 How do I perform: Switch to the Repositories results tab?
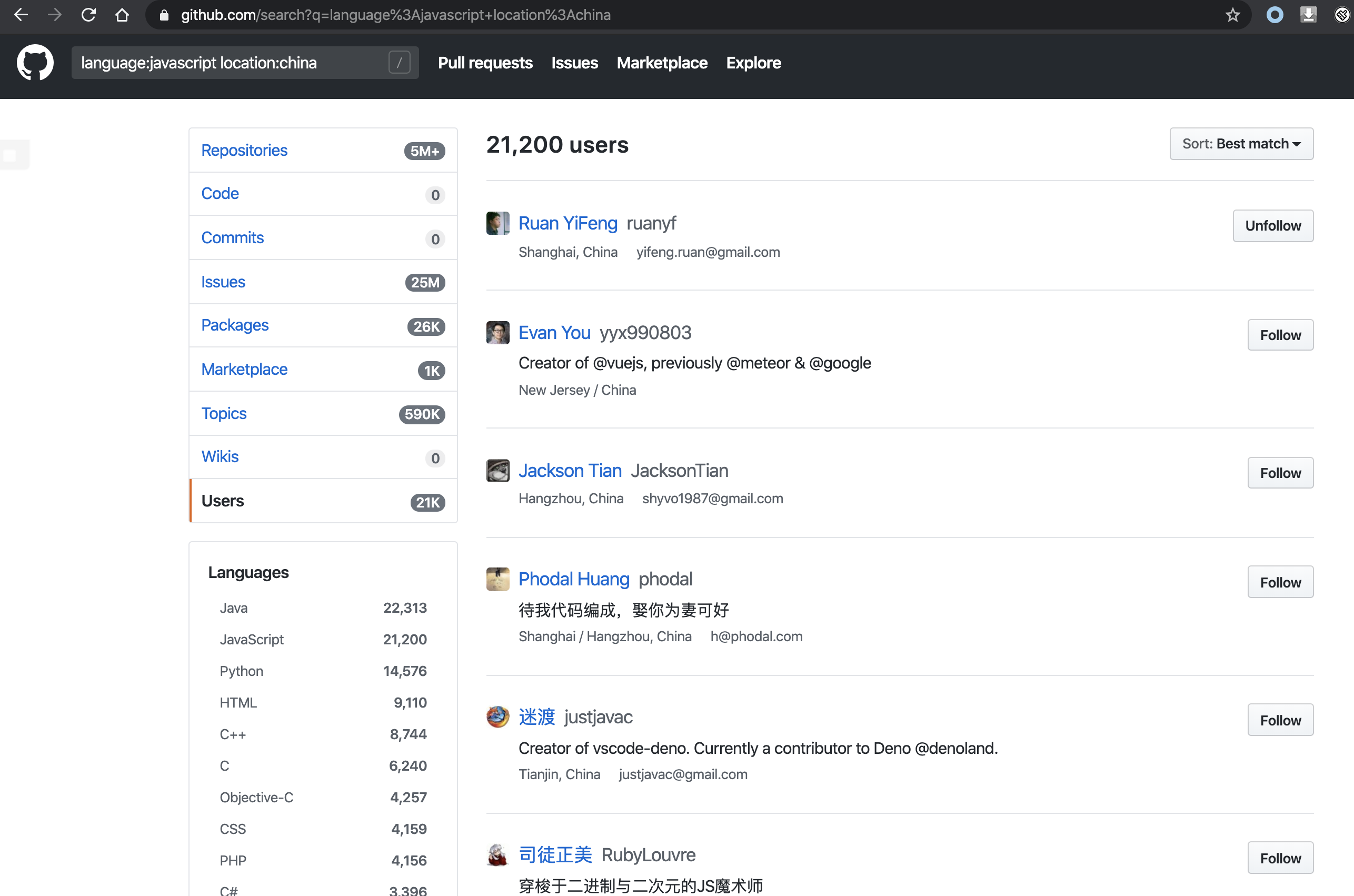click(244, 150)
